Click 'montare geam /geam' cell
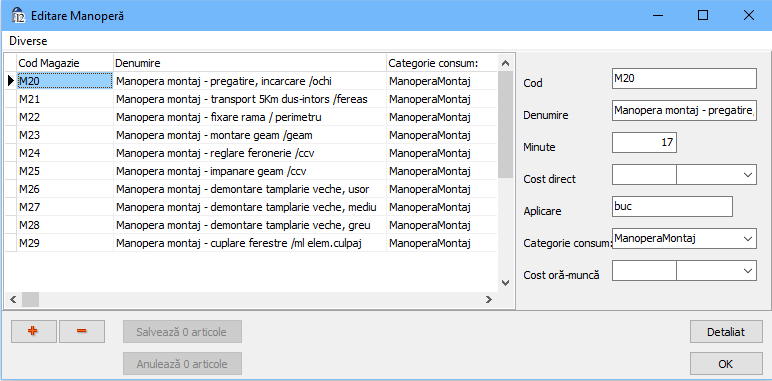Image resolution: width=772 pixels, height=381 pixels. pos(250,135)
